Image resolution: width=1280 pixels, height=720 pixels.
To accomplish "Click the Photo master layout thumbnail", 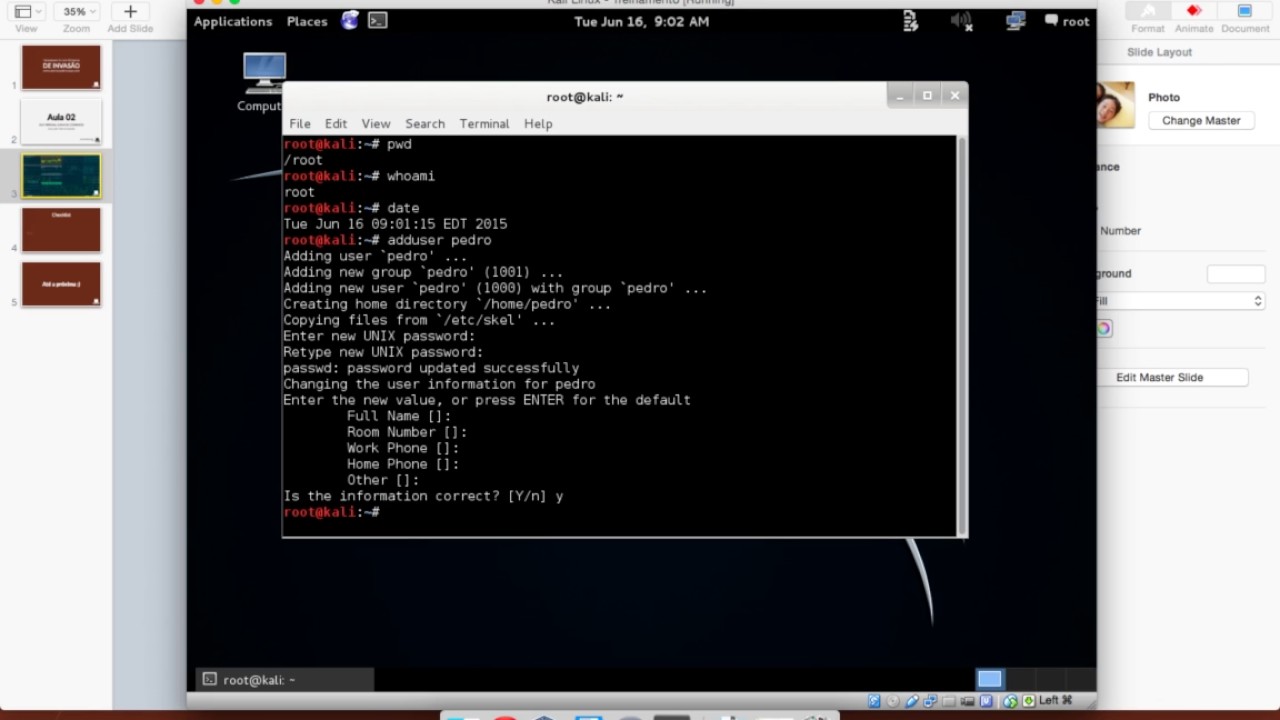I will 1116,105.
